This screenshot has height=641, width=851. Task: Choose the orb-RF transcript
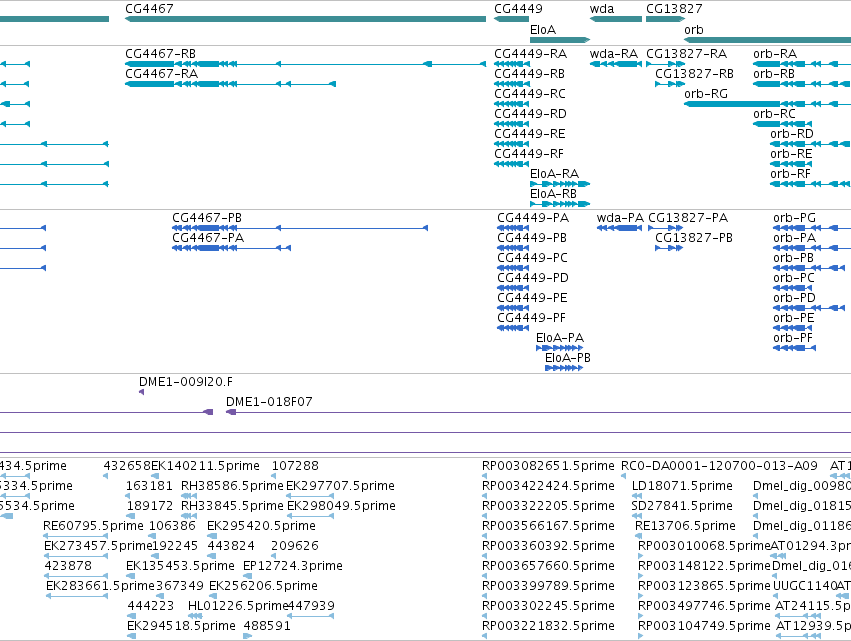click(x=810, y=184)
